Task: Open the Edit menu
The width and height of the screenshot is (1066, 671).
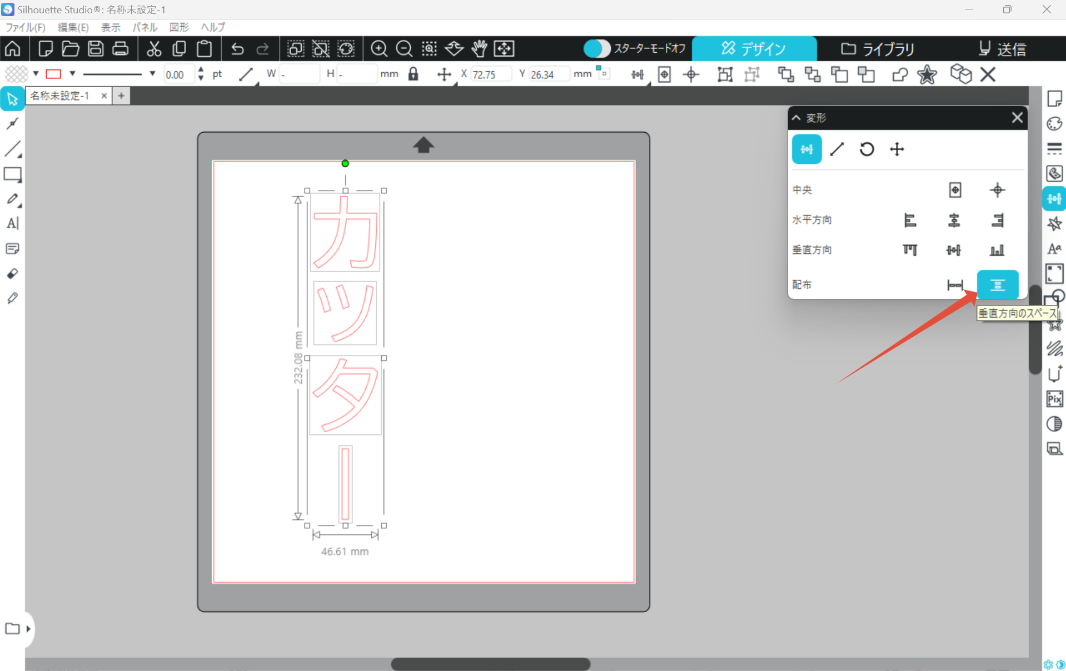Action: 73,27
